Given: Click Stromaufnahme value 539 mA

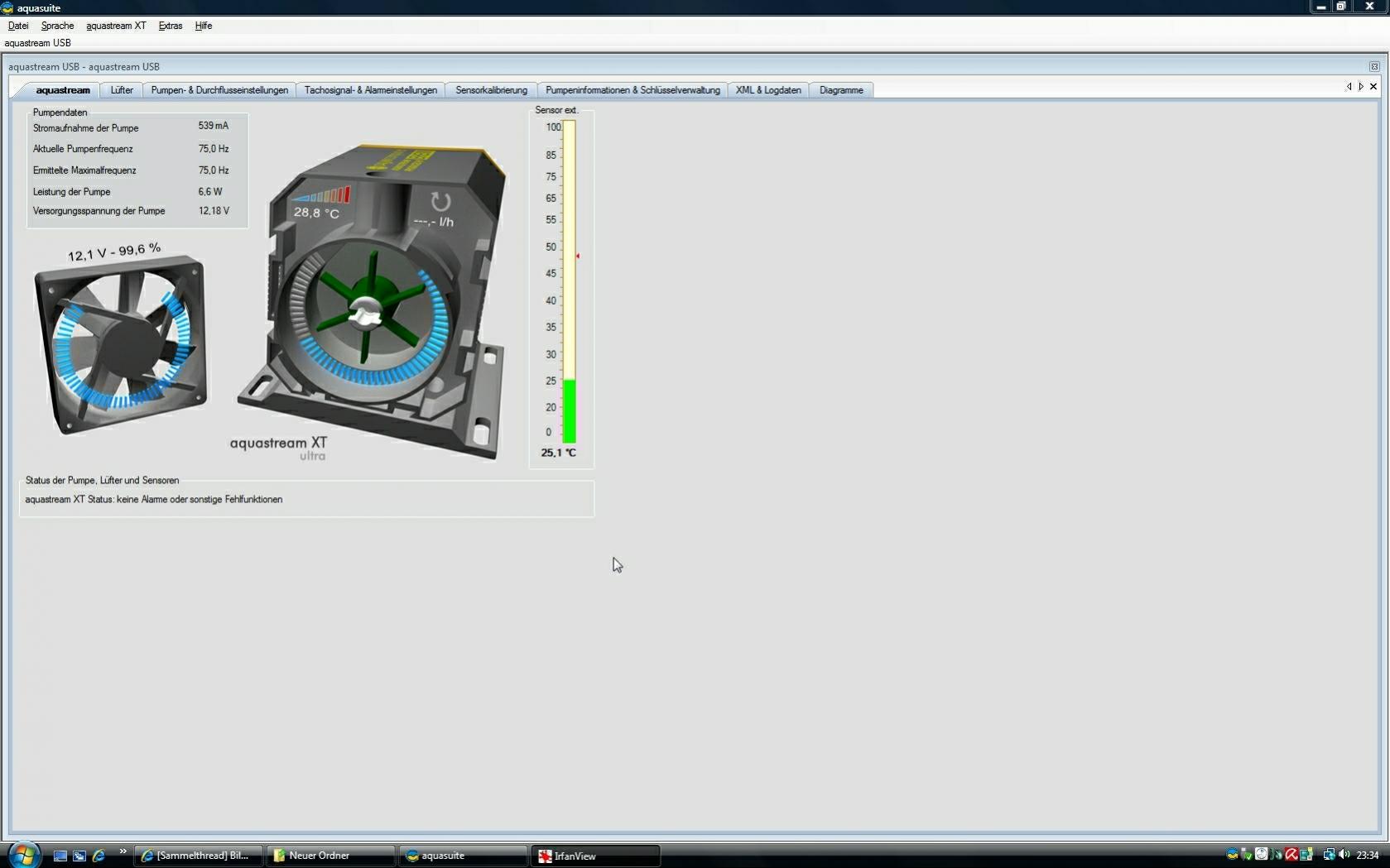Looking at the screenshot, I should tap(213, 126).
